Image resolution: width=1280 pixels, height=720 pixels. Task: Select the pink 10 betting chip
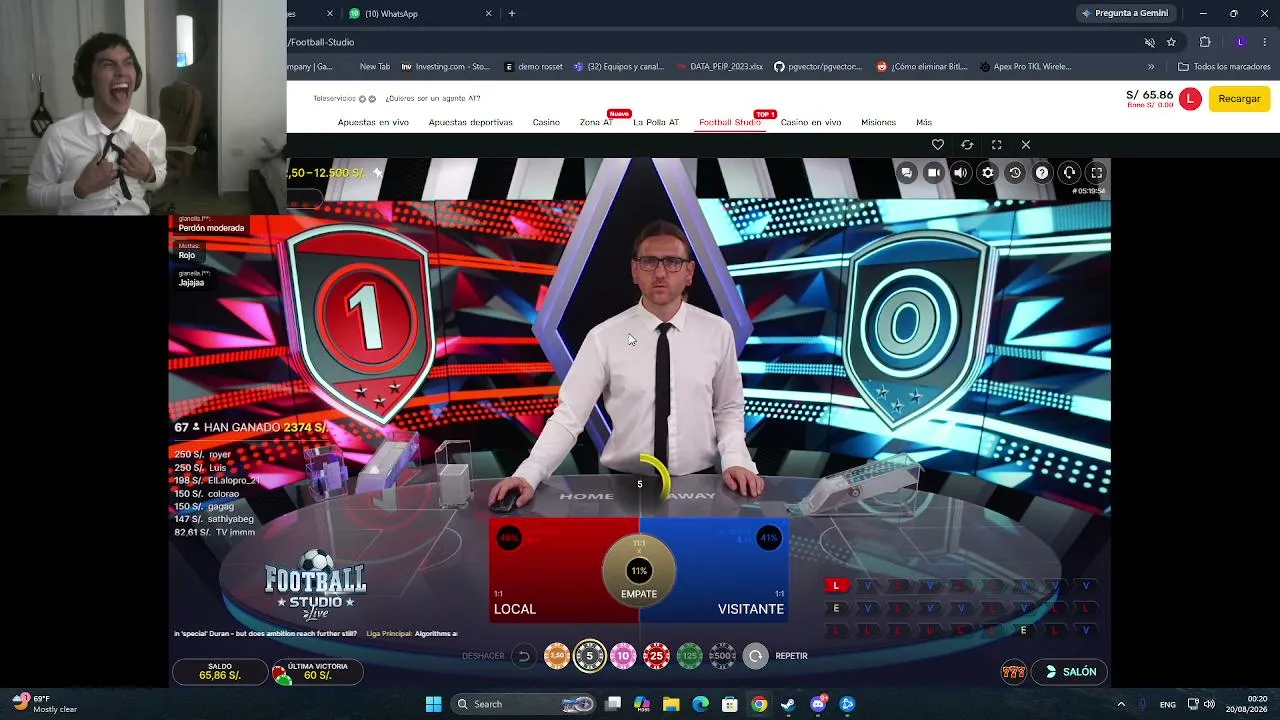623,656
